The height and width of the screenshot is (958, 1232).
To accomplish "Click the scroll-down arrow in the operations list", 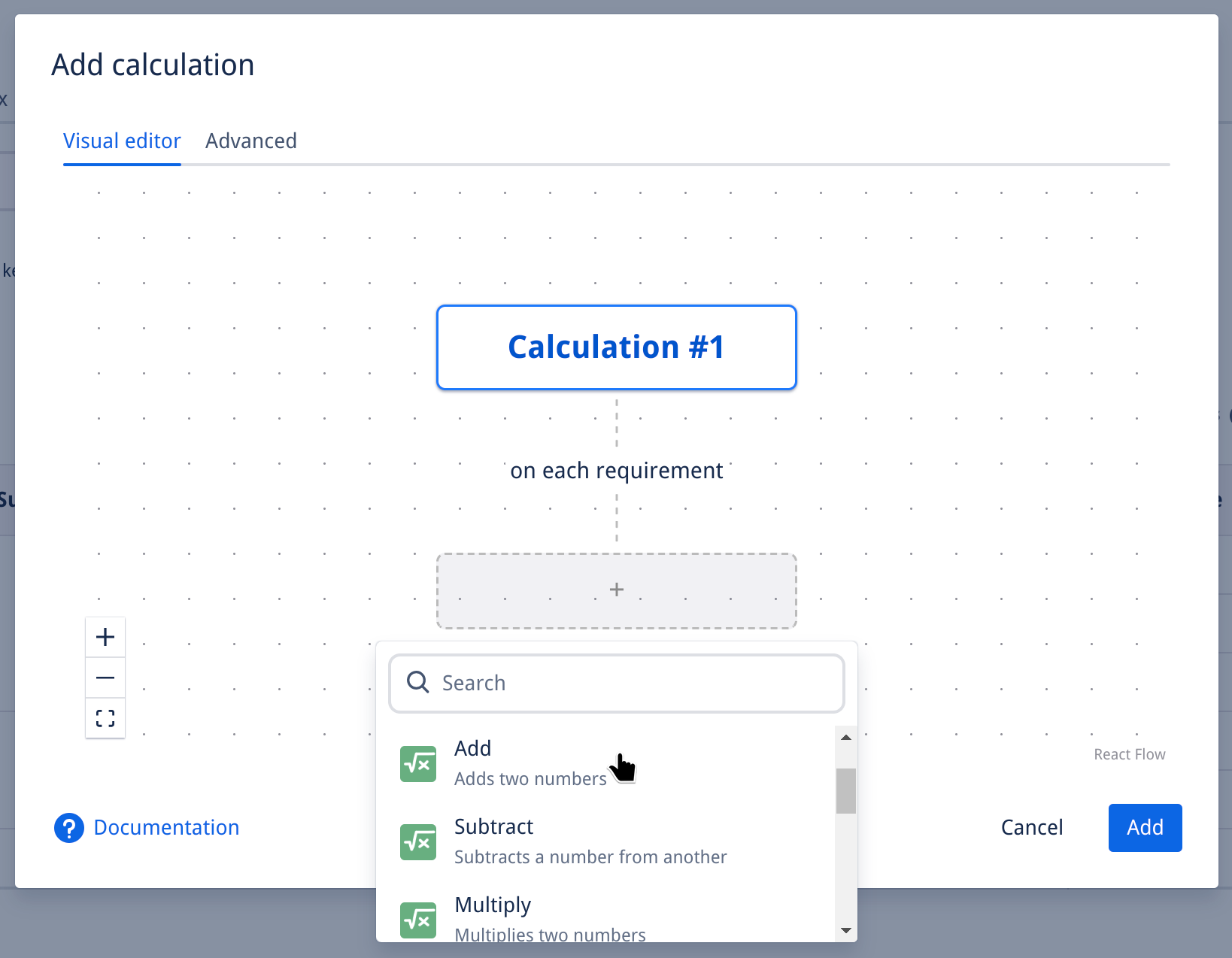I will (x=845, y=930).
